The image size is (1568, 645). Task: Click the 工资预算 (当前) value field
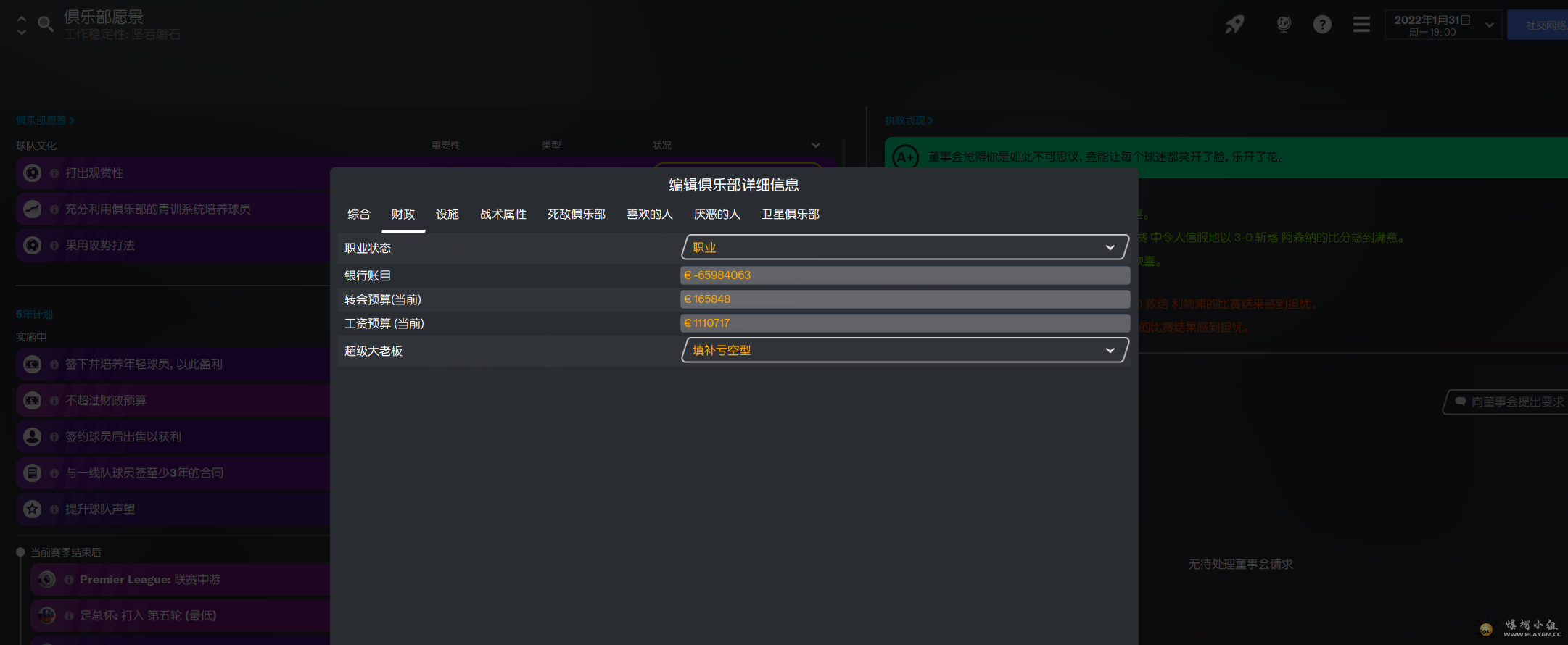(904, 323)
